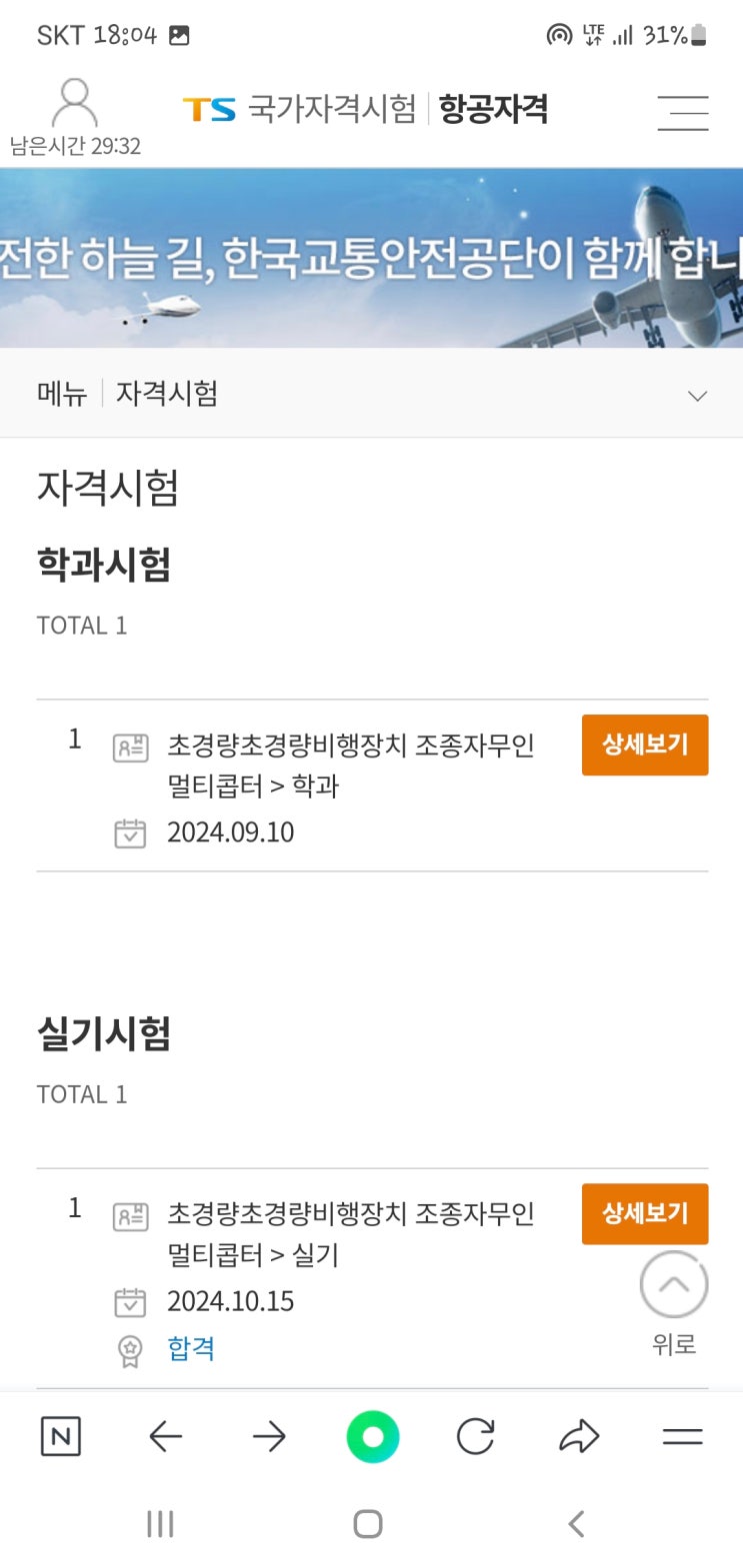Select the 메뉴 breadcrumb item

[x=62, y=394]
